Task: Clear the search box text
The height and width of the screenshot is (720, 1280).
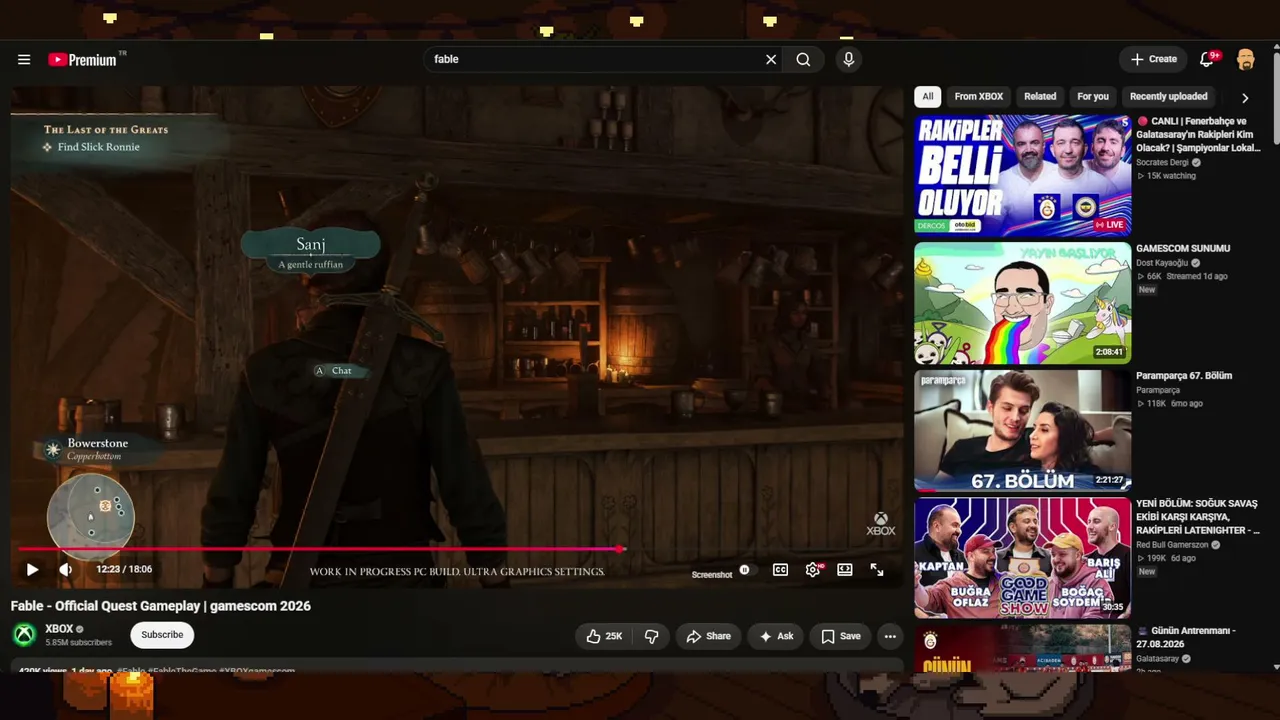Action: coord(771,60)
